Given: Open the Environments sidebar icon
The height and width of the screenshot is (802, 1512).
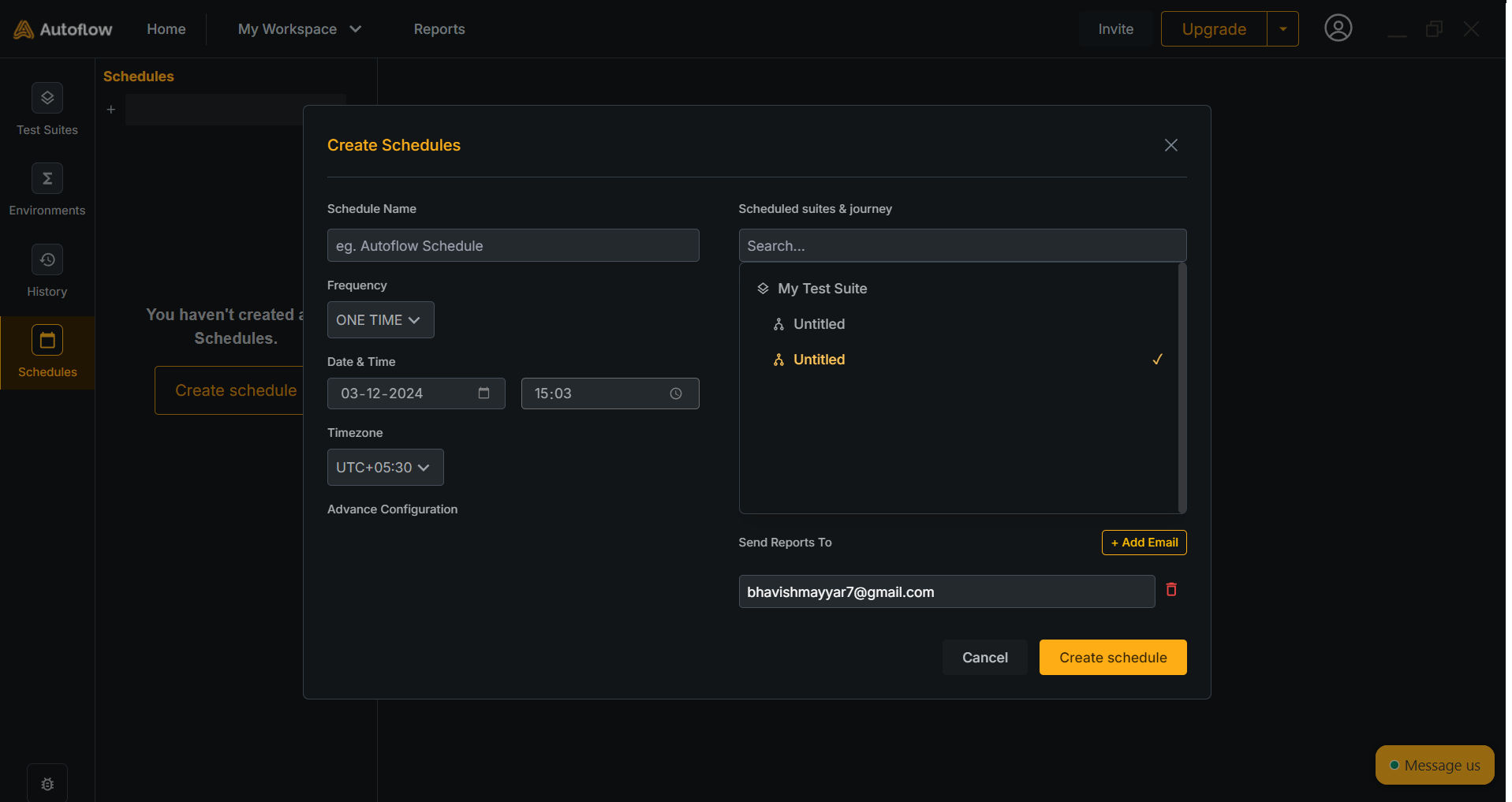Looking at the screenshot, I should pos(47,179).
